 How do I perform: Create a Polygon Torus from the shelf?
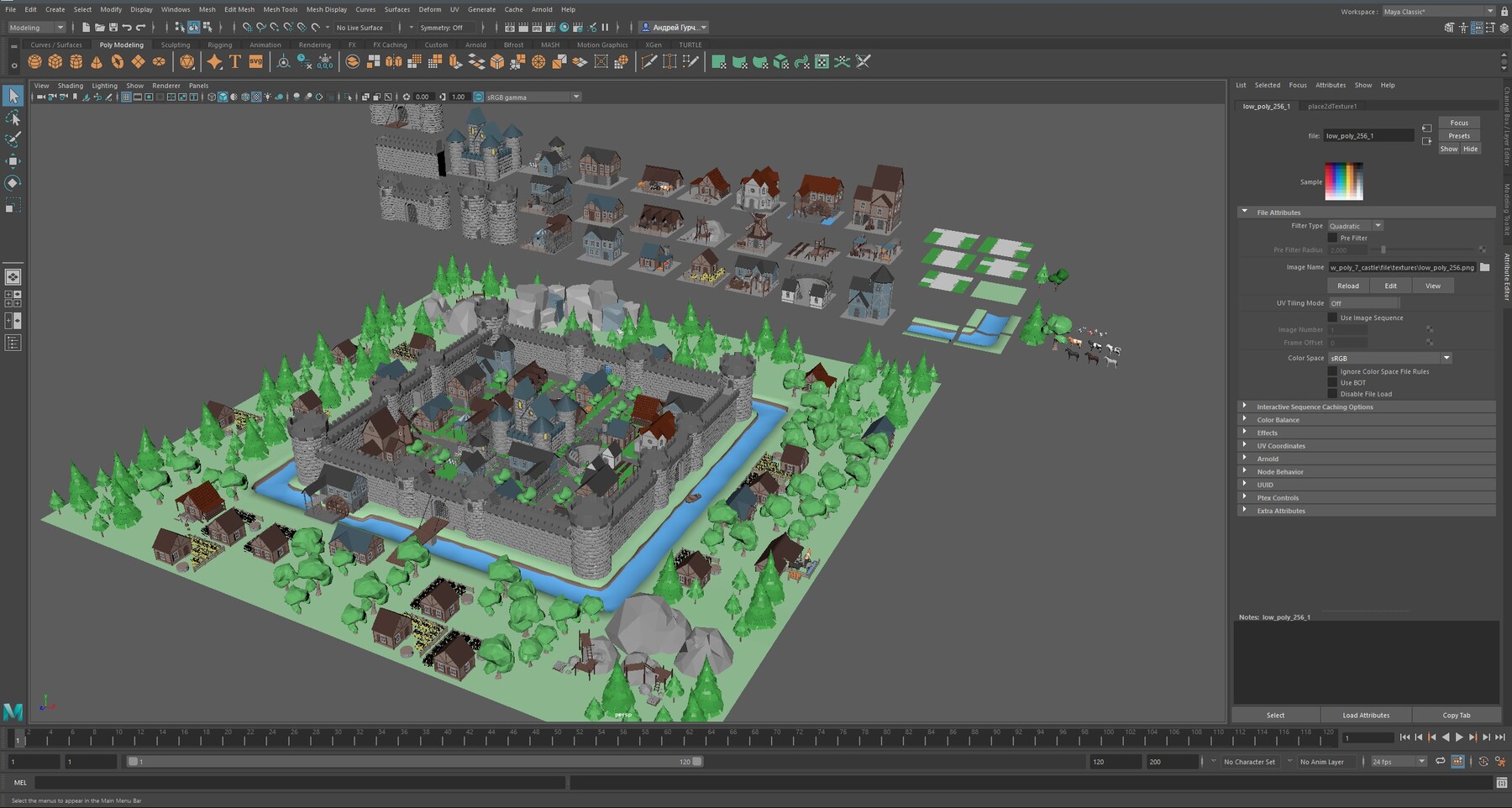[115, 60]
